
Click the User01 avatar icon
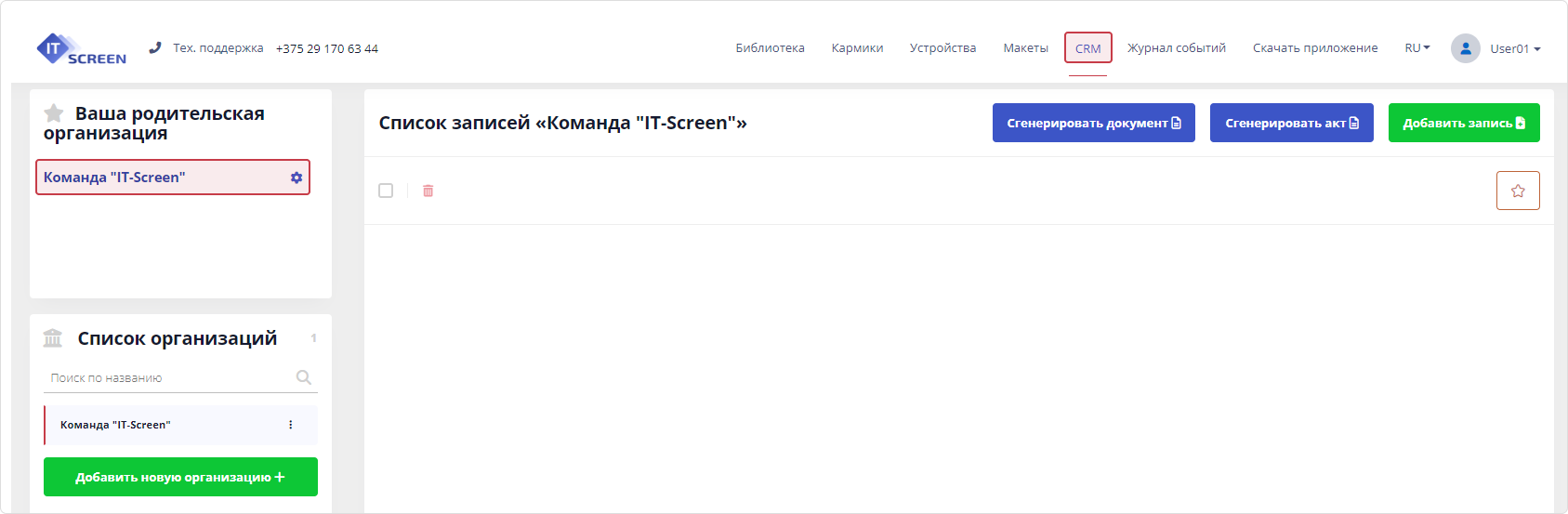pos(1466,48)
